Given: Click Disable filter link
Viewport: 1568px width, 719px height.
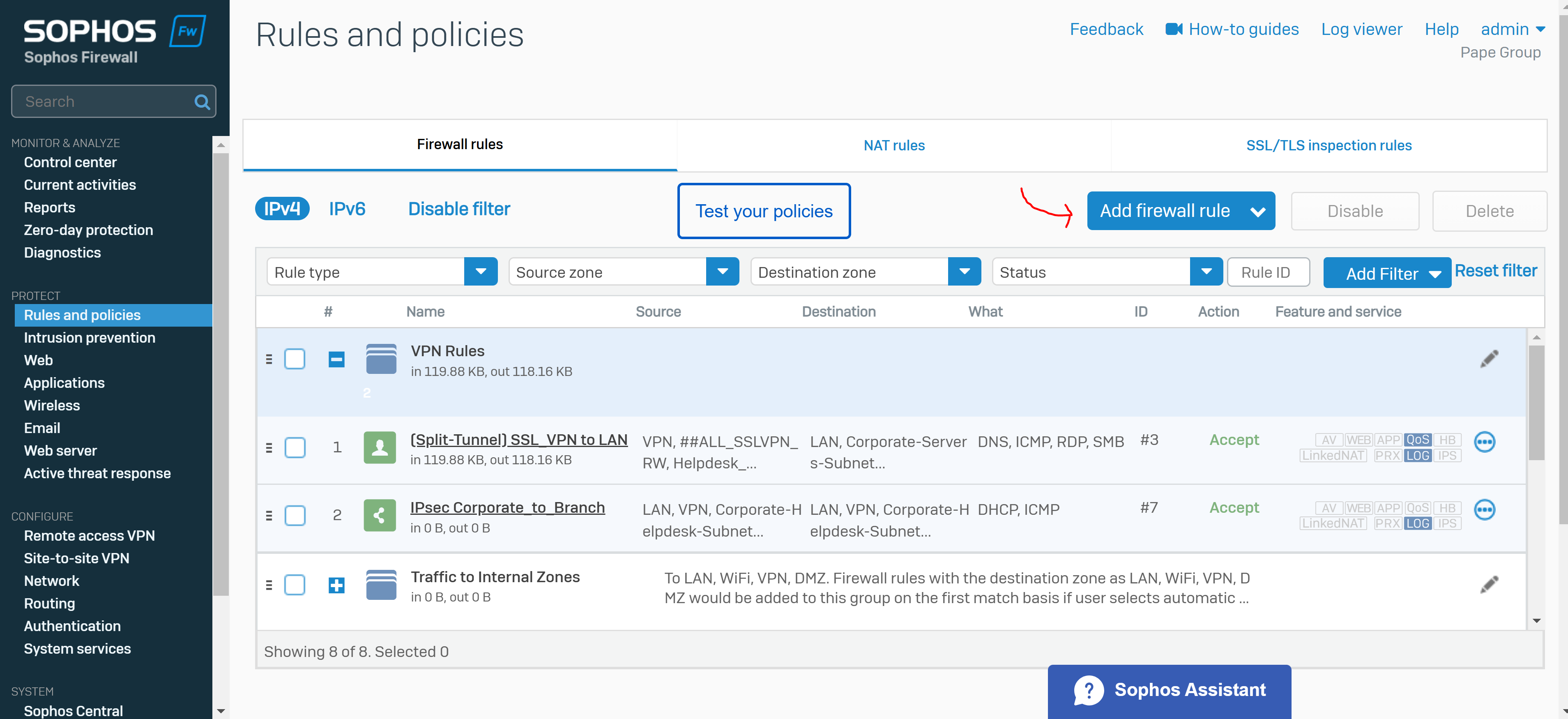Looking at the screenshot, I should 459,209.
